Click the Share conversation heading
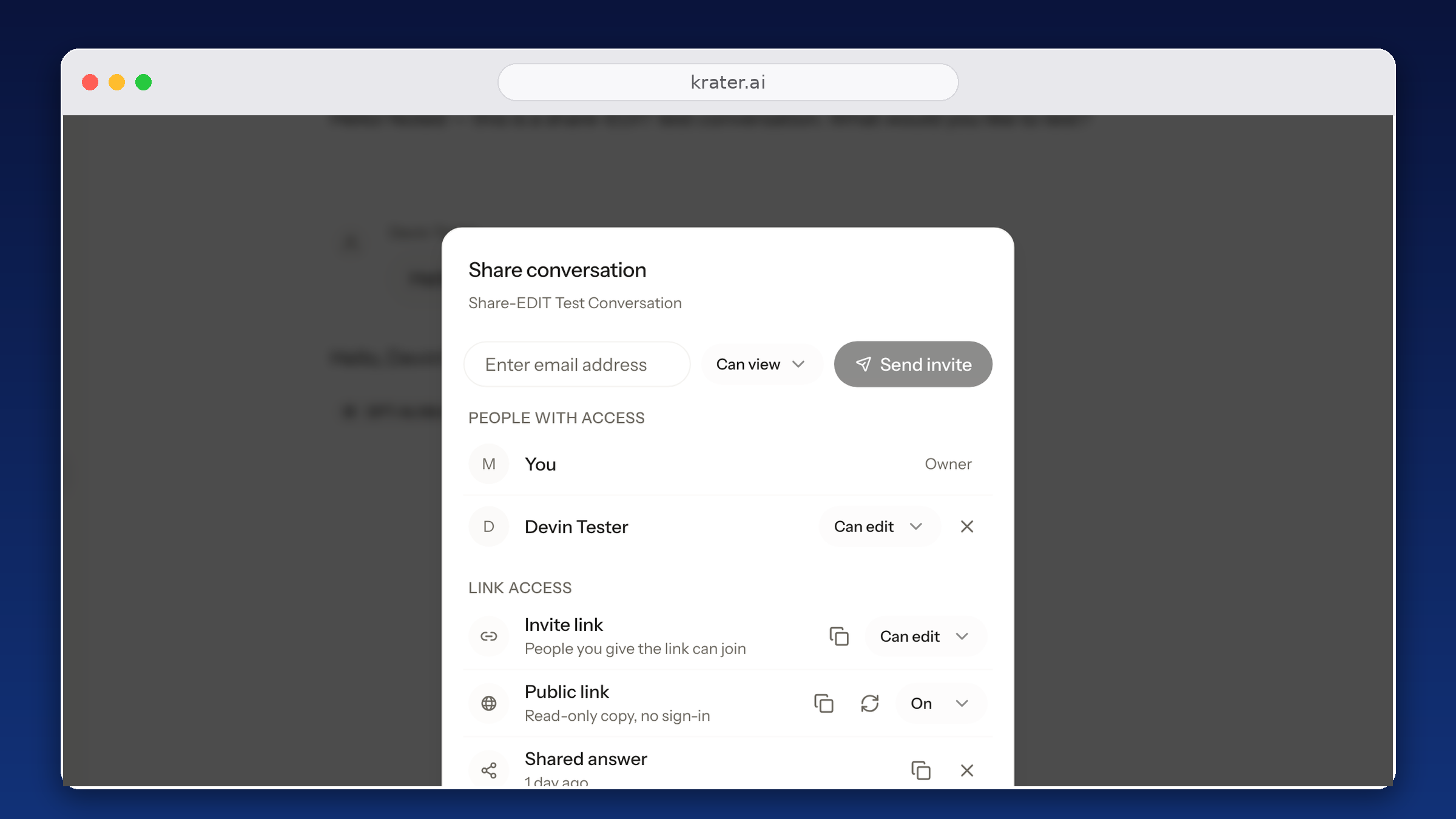 (558, 270)
